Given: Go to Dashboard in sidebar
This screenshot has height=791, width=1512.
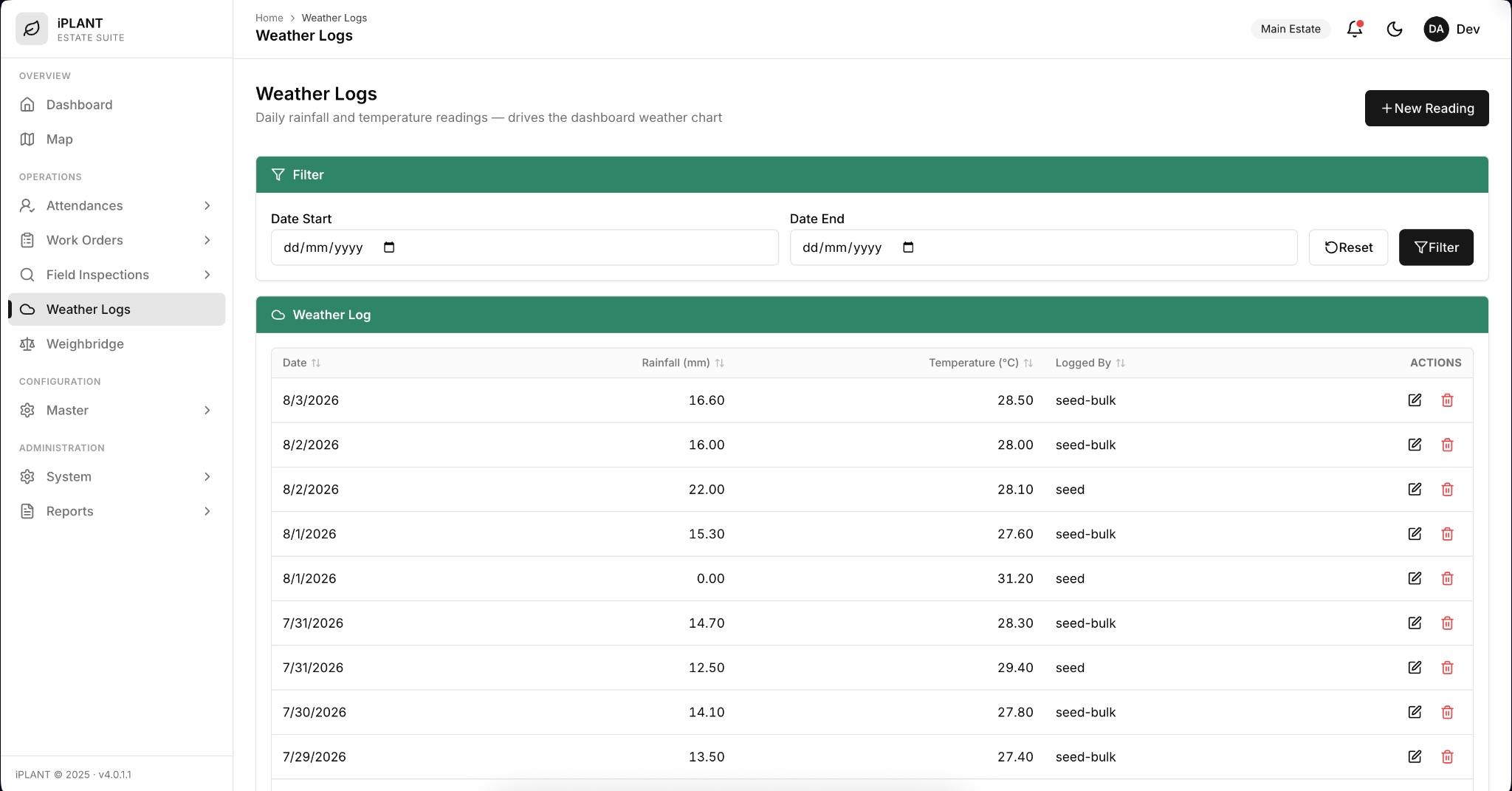Looking at the screenshot, I should (117, 105).
